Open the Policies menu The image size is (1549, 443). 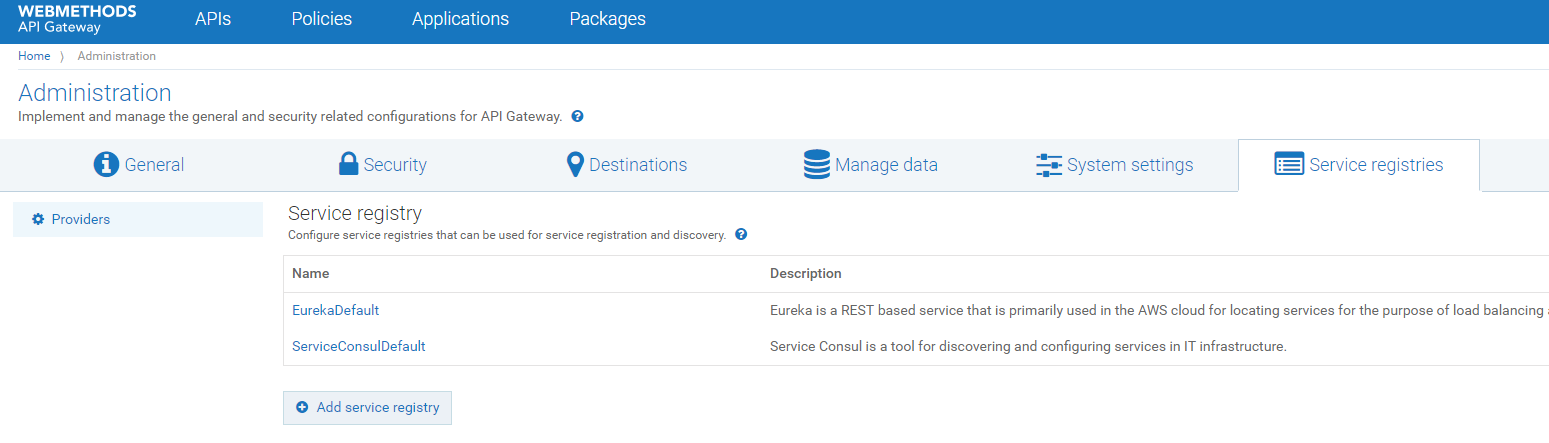(321, 19)
